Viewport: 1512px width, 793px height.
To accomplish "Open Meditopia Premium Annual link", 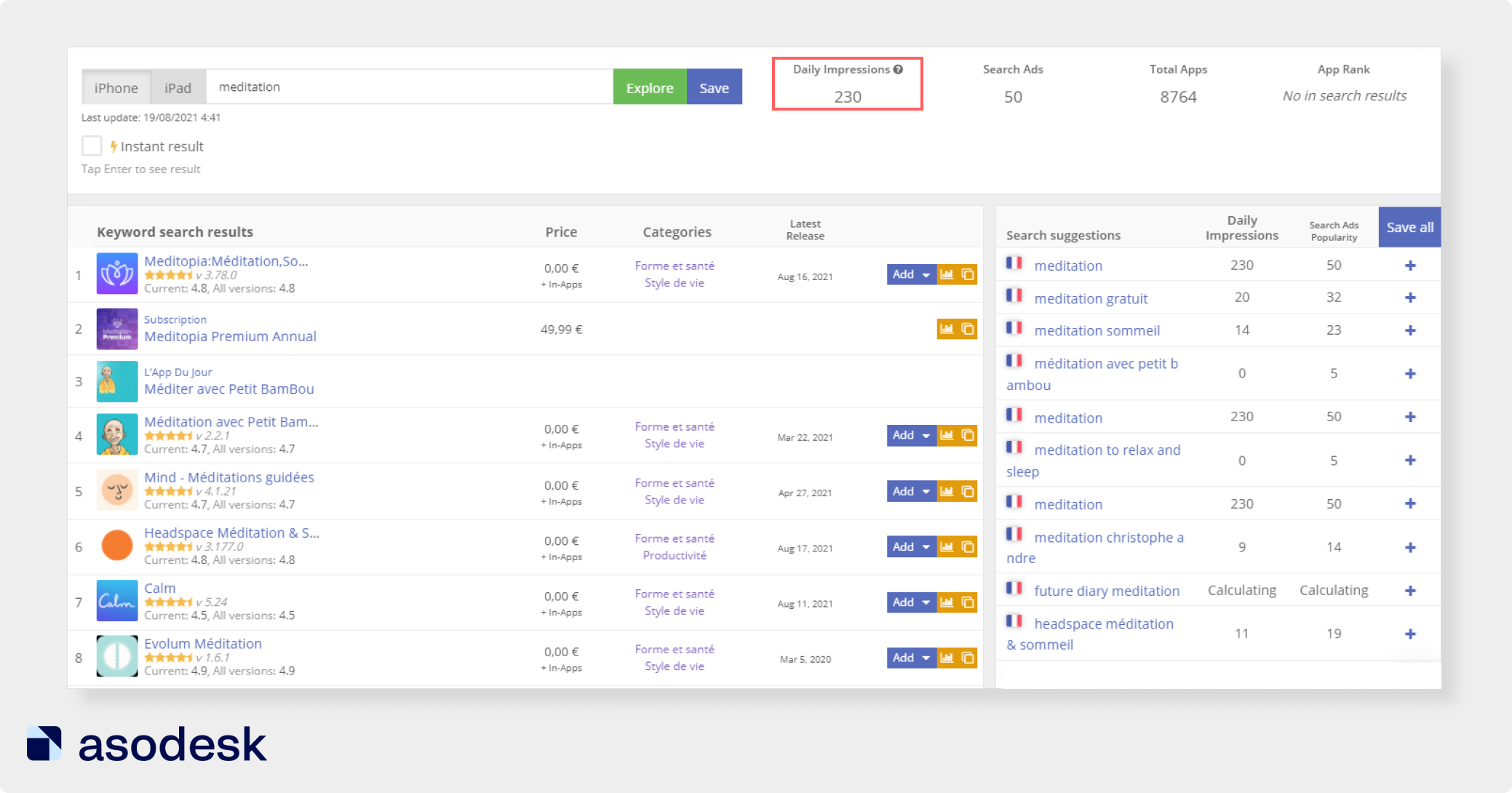I will coord(230,336).
